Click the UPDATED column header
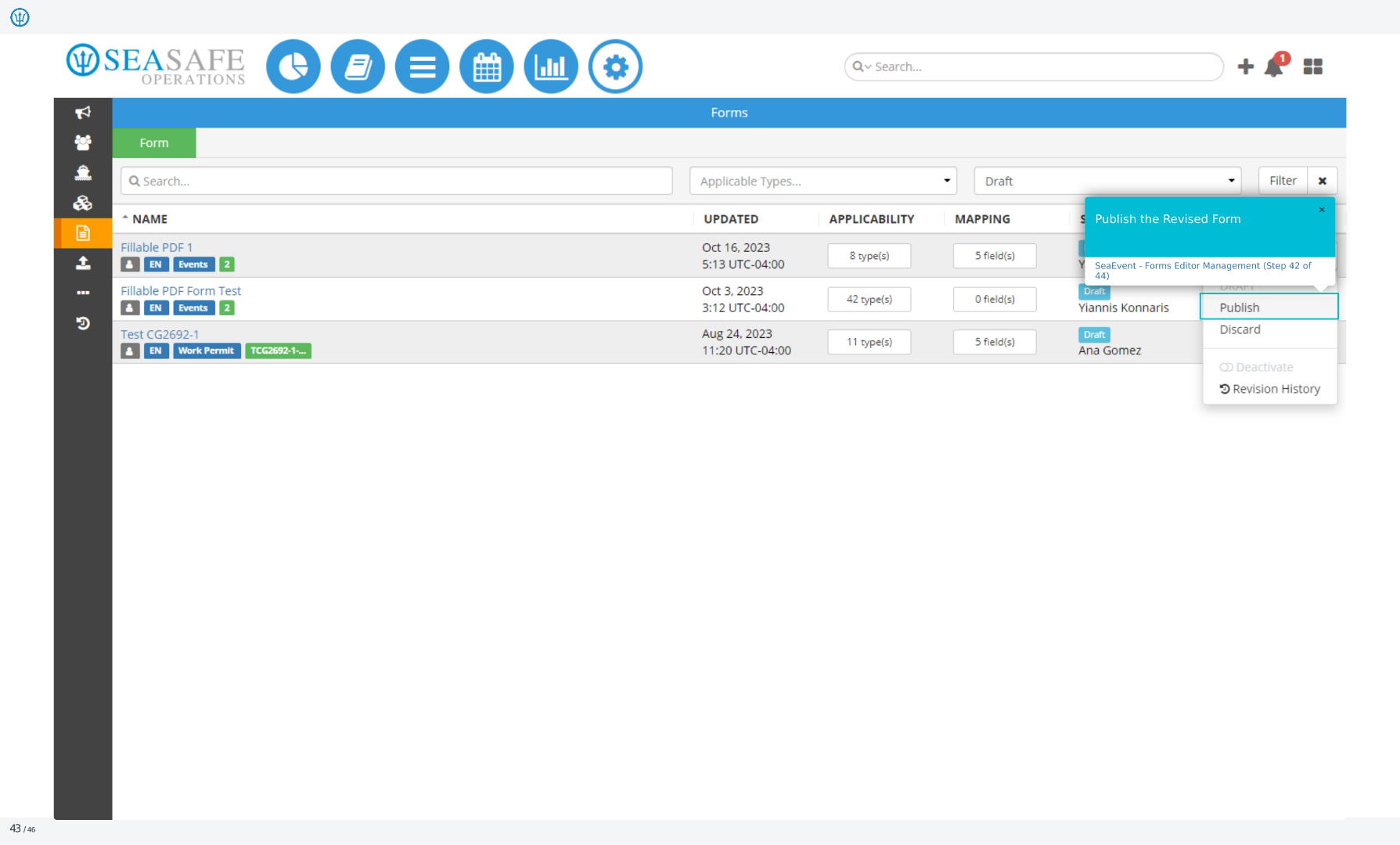Viewport: 1400px width, 845px height. [731, 219]
